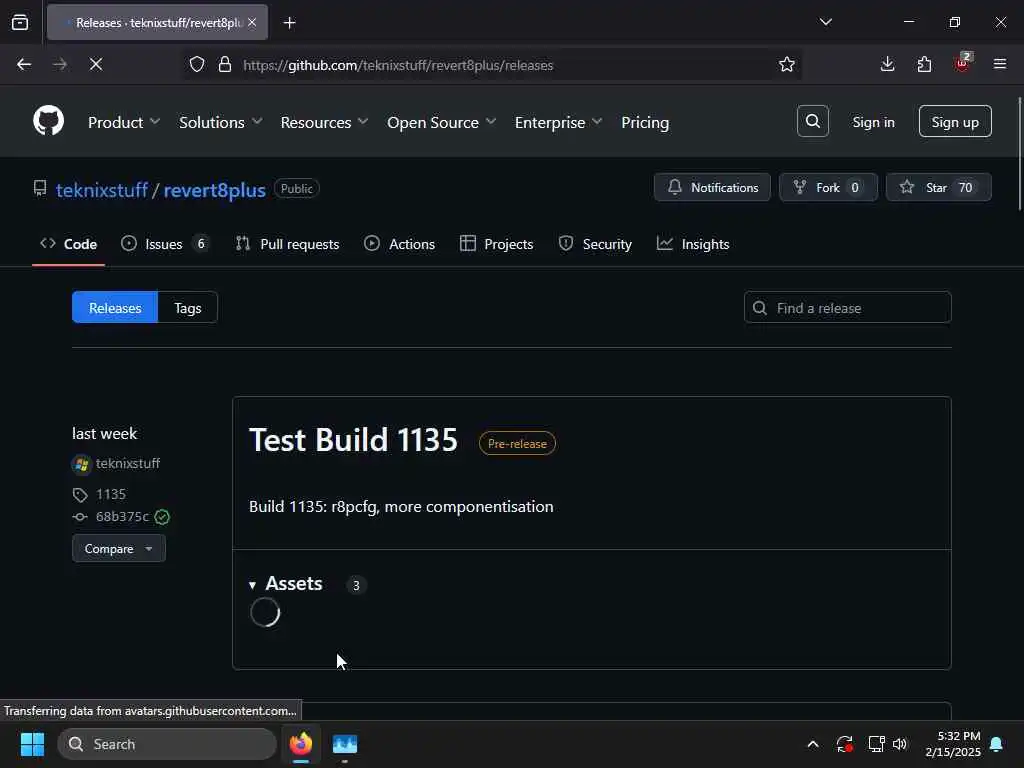1024x768 pixels.
Task: Click the green verified commit checkmark
Action: [162, 517]
